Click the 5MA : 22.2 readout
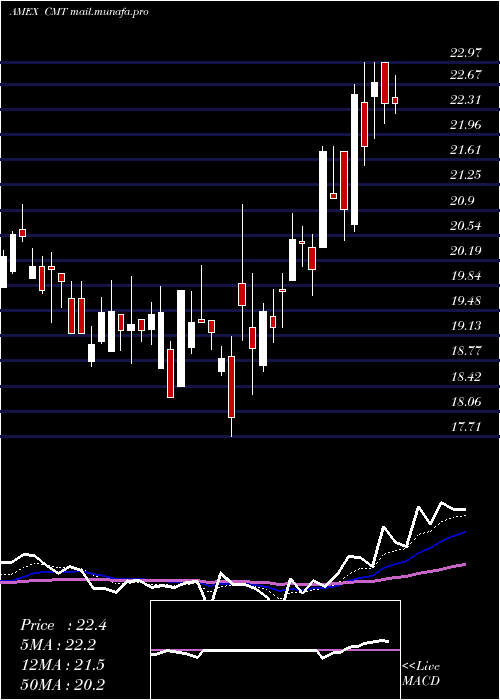This screenshot has height=700, width=500. 58,645
